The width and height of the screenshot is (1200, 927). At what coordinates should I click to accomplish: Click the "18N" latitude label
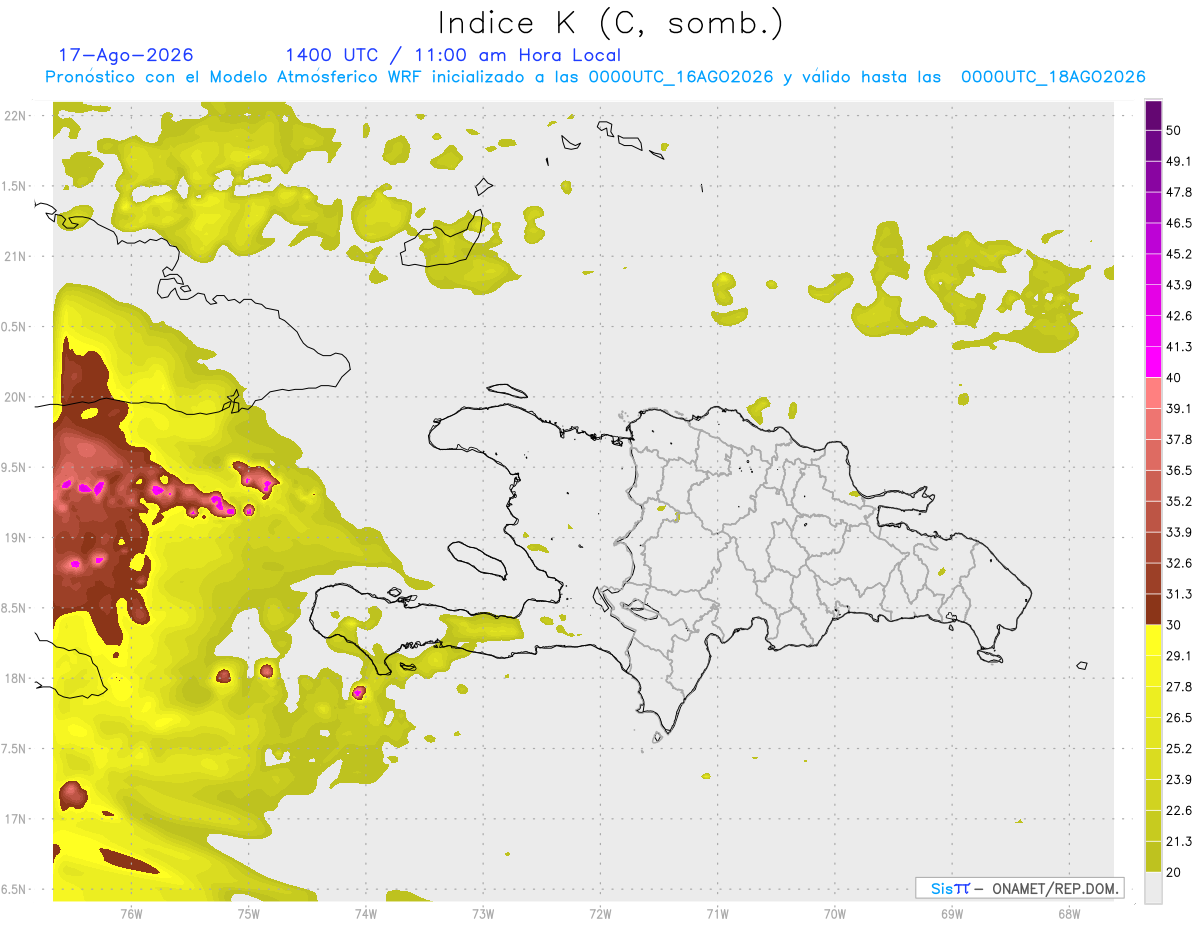pos(15,678)
